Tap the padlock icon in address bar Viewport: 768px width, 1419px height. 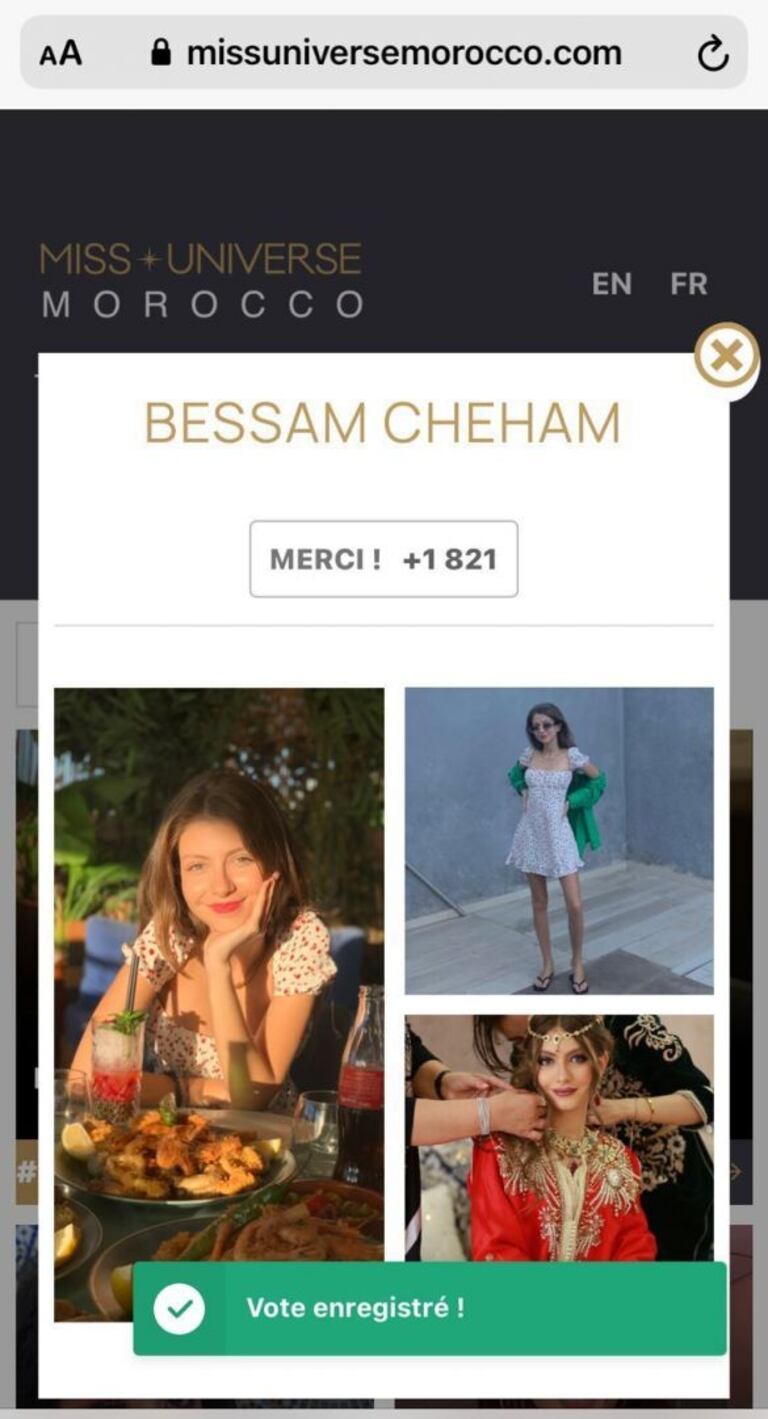(x=160, y=52)
